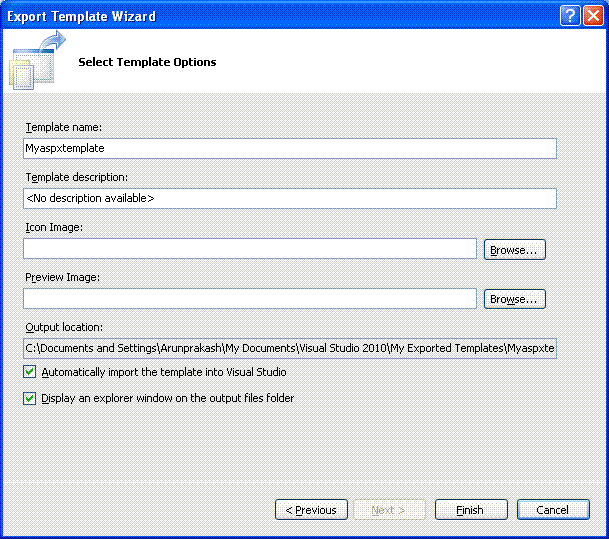The image size is (609, 539).
Task: Browse for a Preview Image file
Action: click(515, 299)
